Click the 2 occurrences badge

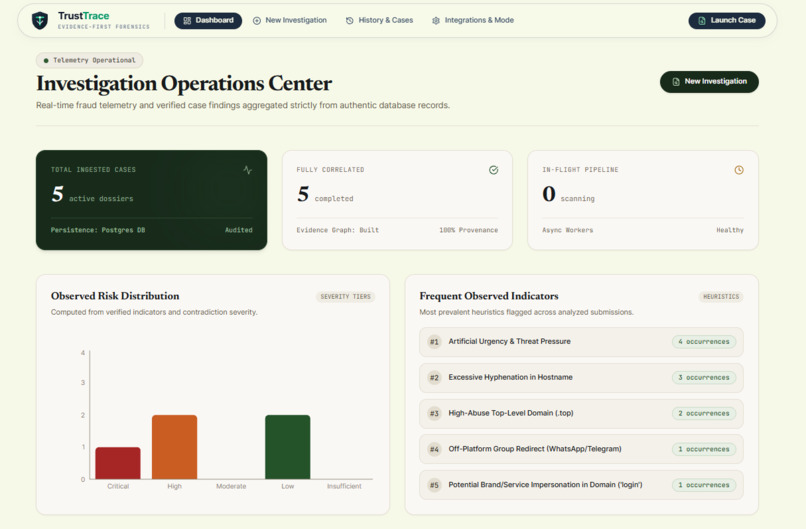[704, 413]
